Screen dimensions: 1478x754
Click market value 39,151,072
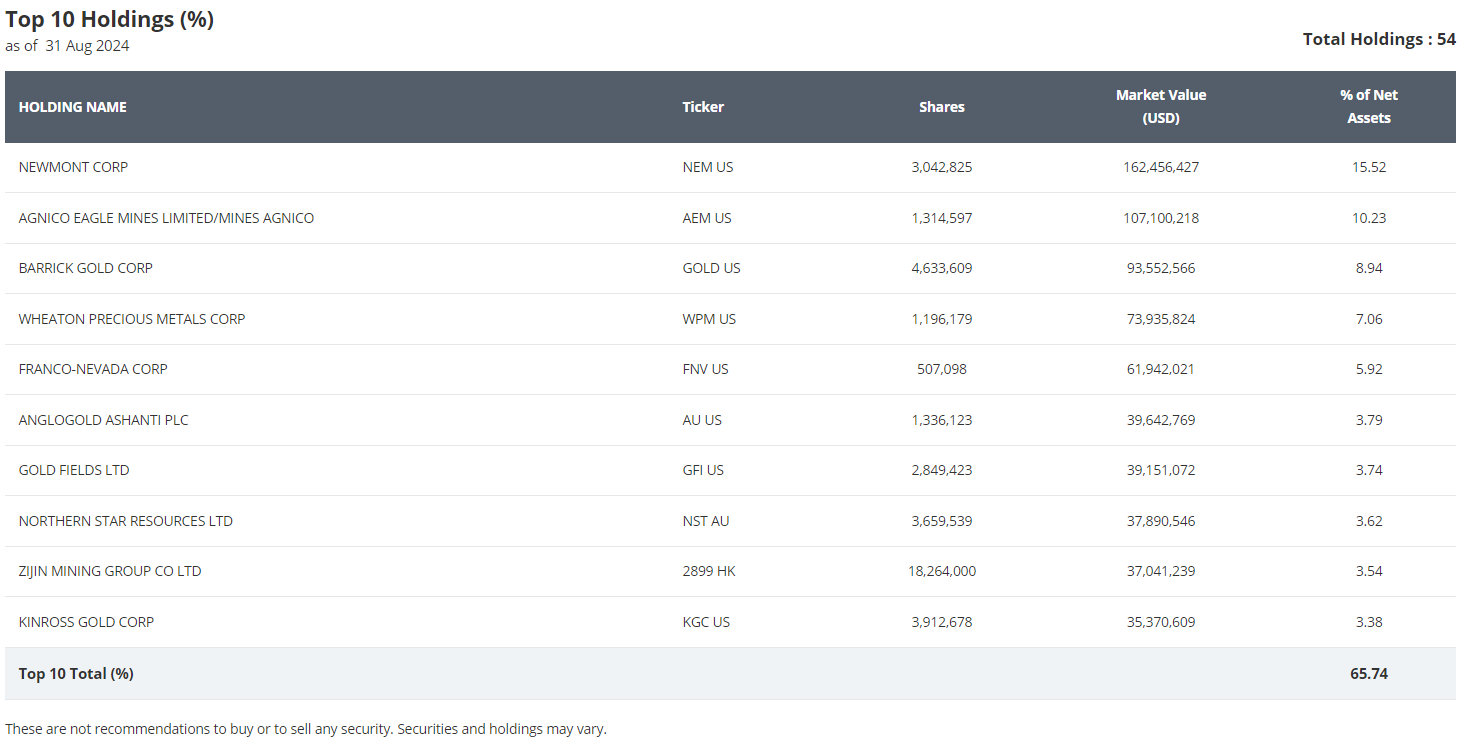point(1161,470)
